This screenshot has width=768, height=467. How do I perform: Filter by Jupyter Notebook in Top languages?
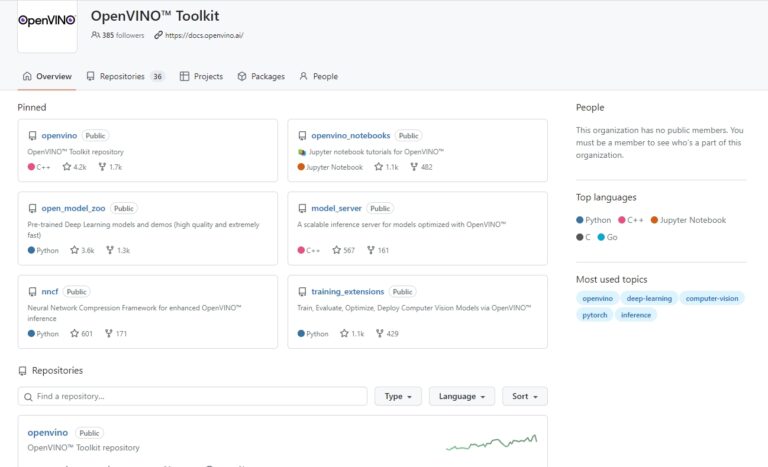click(x=688, y=220)
